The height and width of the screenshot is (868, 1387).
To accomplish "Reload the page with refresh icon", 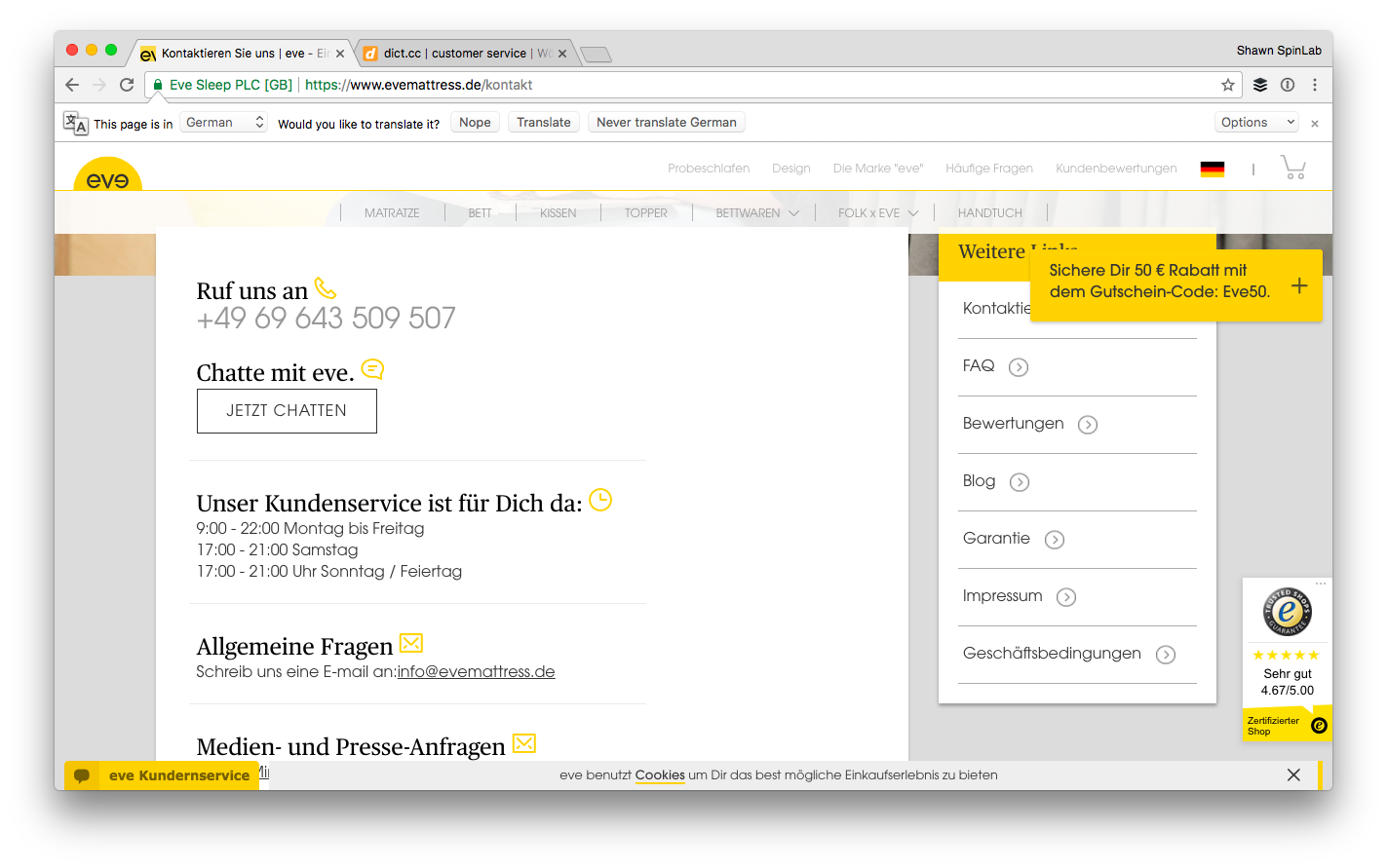I will click(x=127, y=85).
